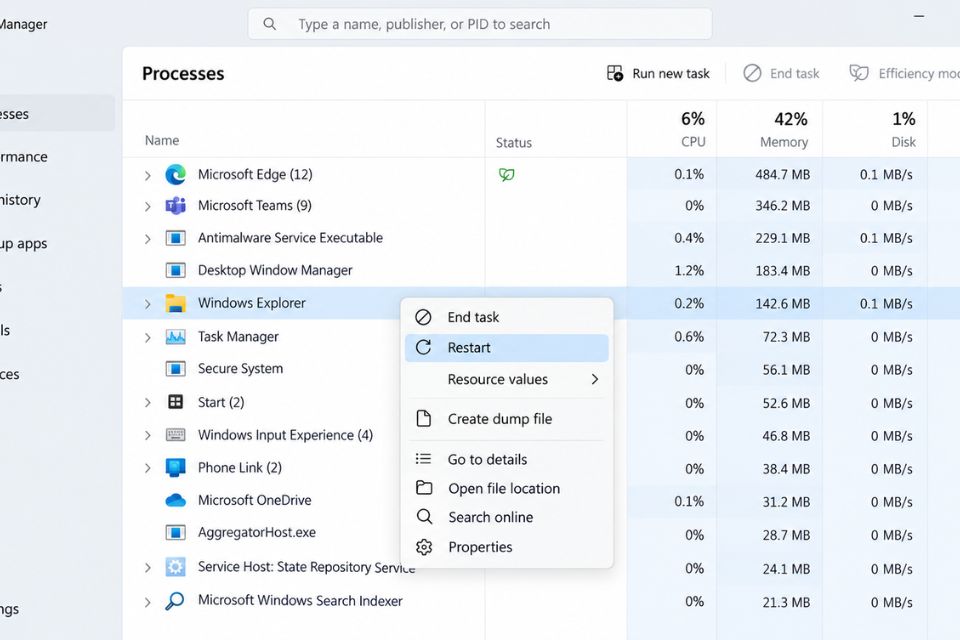Image resolution: width=960 pixels, height=640 pixels.
Task: Choose End task from the context menu
Action: click(x=507, y=317)
